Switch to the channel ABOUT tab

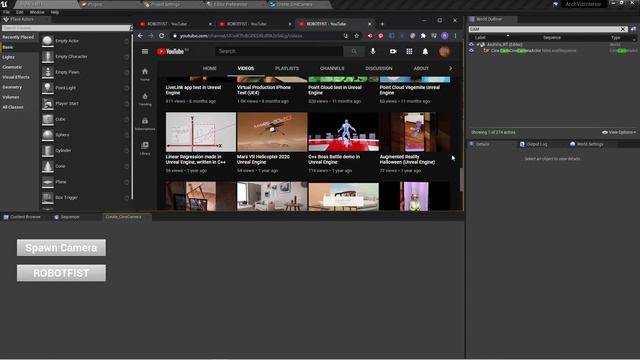421,69
